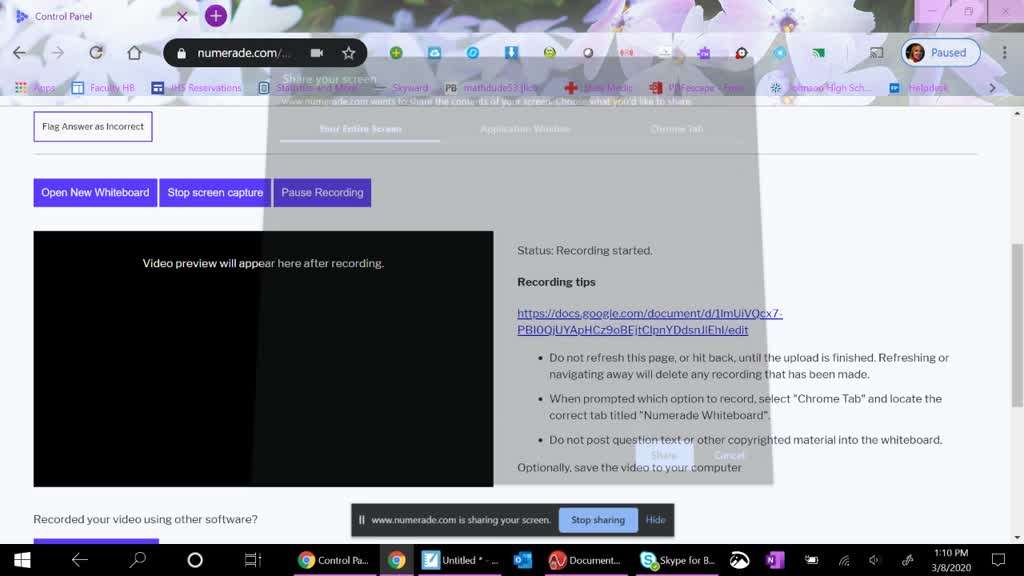Viewport: 1024px width, 576px height.
Task: Open Windows Start menu
Action: tap(21, 560)
